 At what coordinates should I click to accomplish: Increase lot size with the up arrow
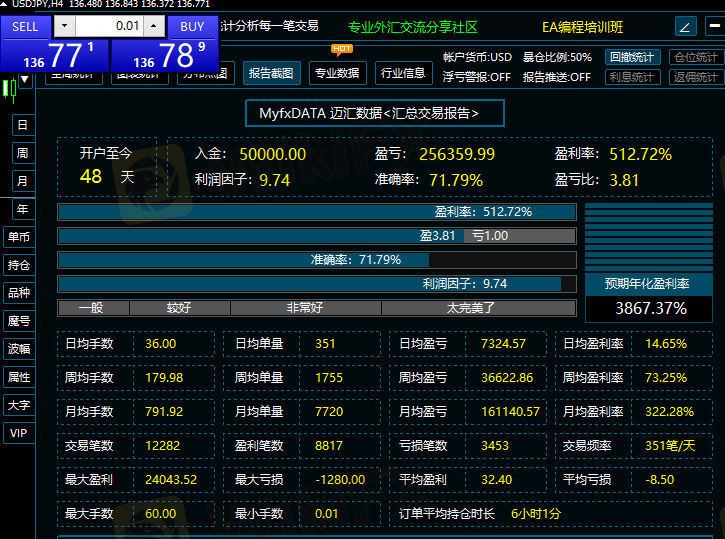[x=154, y=26]
